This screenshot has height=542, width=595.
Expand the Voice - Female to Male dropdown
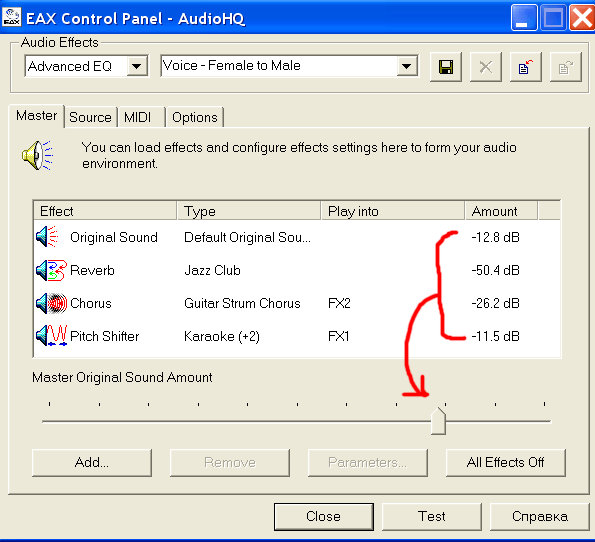(407, 66)
